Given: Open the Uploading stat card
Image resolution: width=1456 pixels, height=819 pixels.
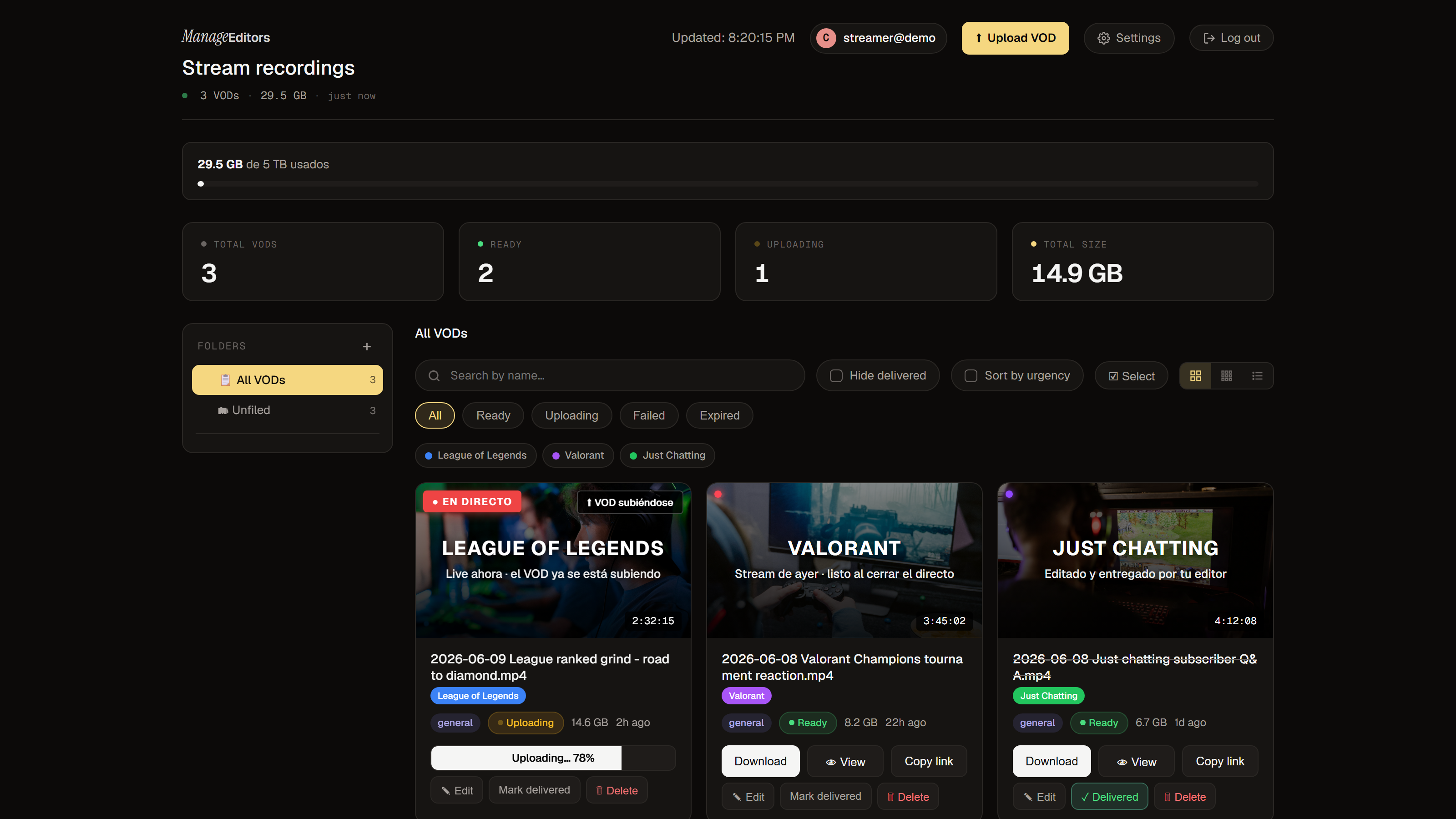Looking at the screenshot, I should pyautogui.click(x=866, y=262).
